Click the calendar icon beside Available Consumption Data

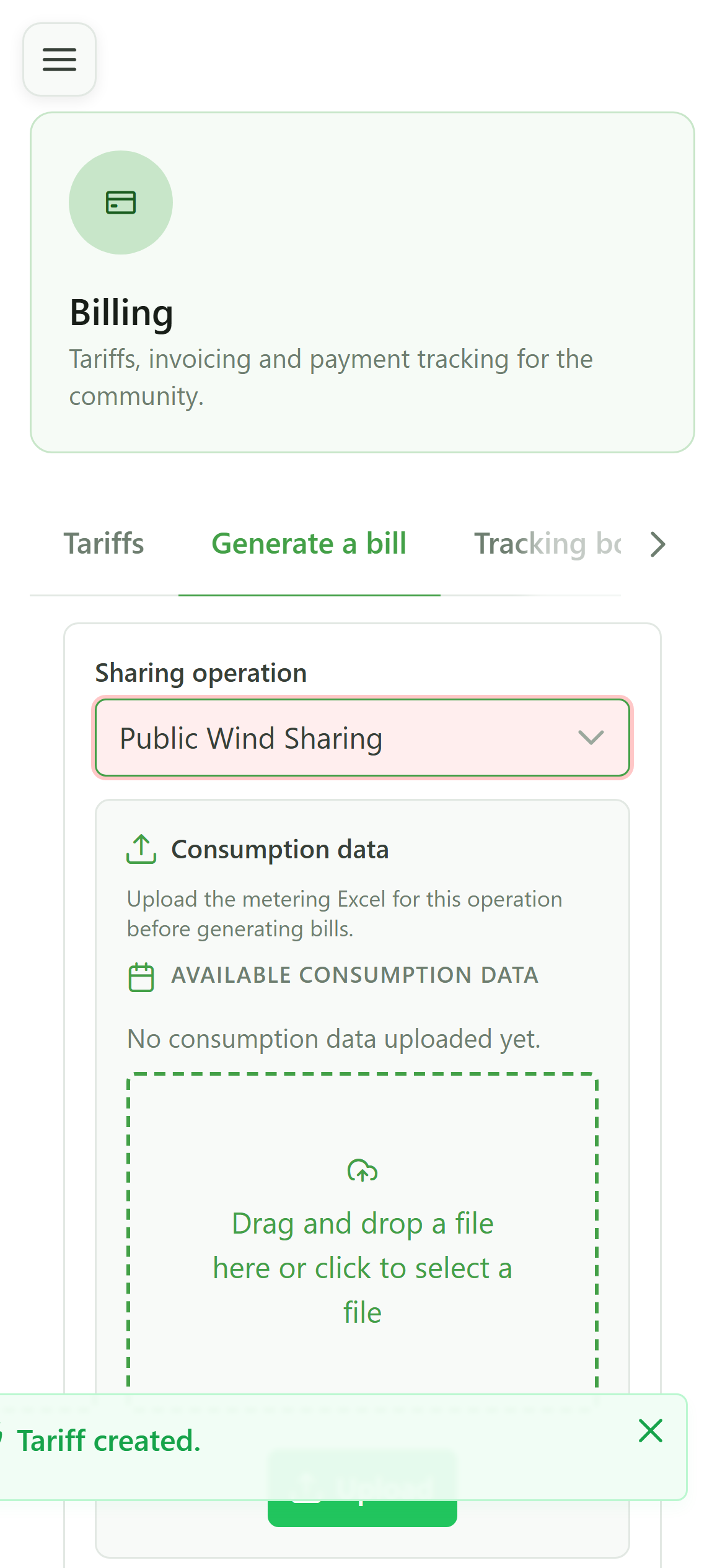click(x=141, y=977)
